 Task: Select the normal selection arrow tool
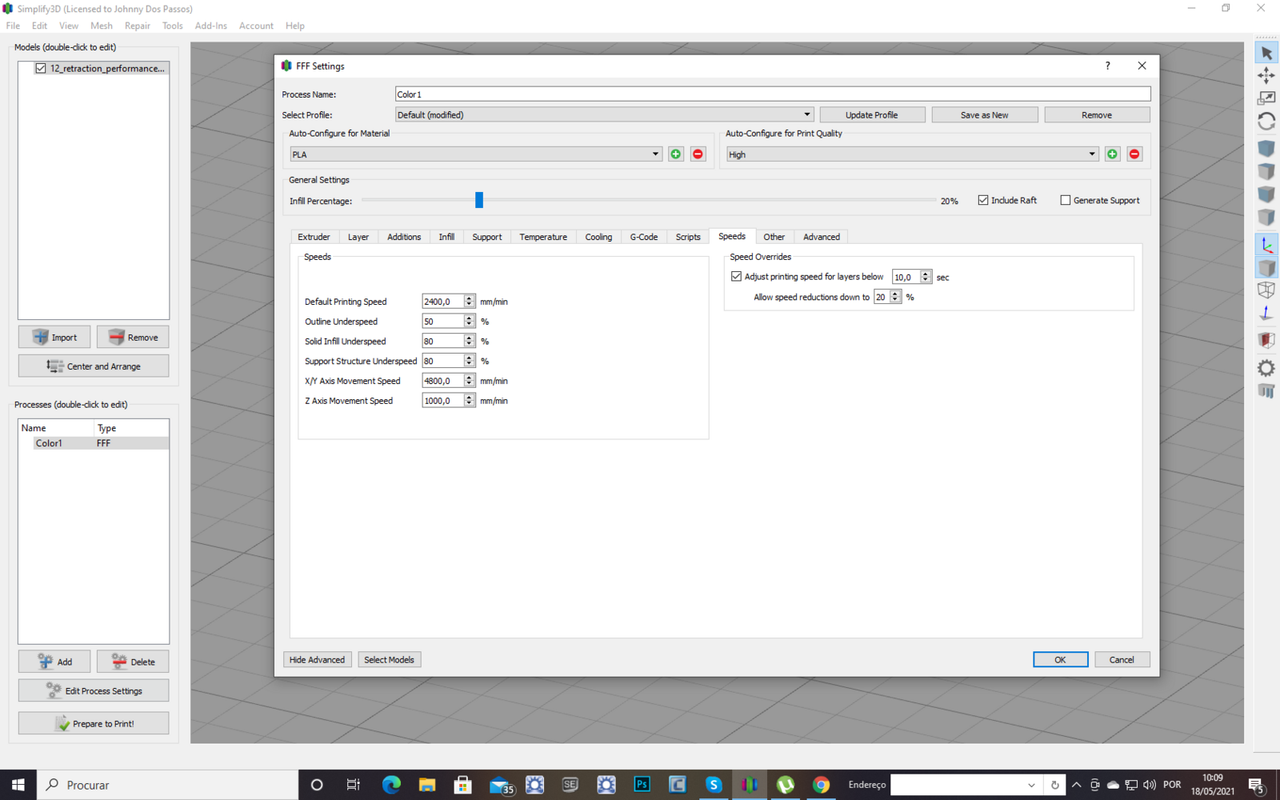point(1266,53)
